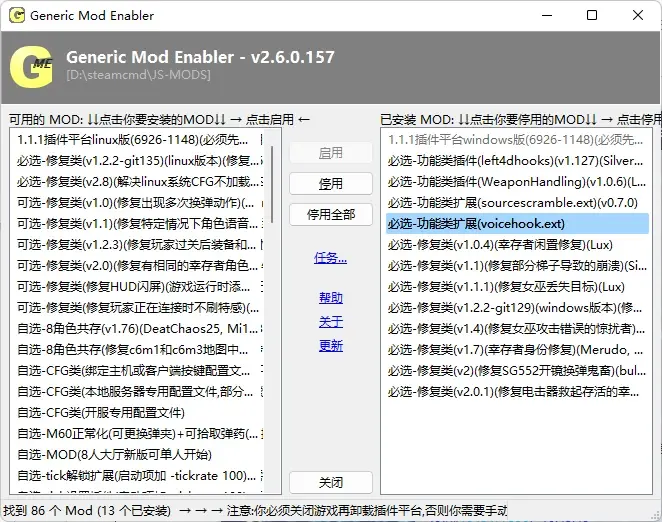Click the 关闭 button
Viewport: 662px width, 522px height.
point(331,482)
